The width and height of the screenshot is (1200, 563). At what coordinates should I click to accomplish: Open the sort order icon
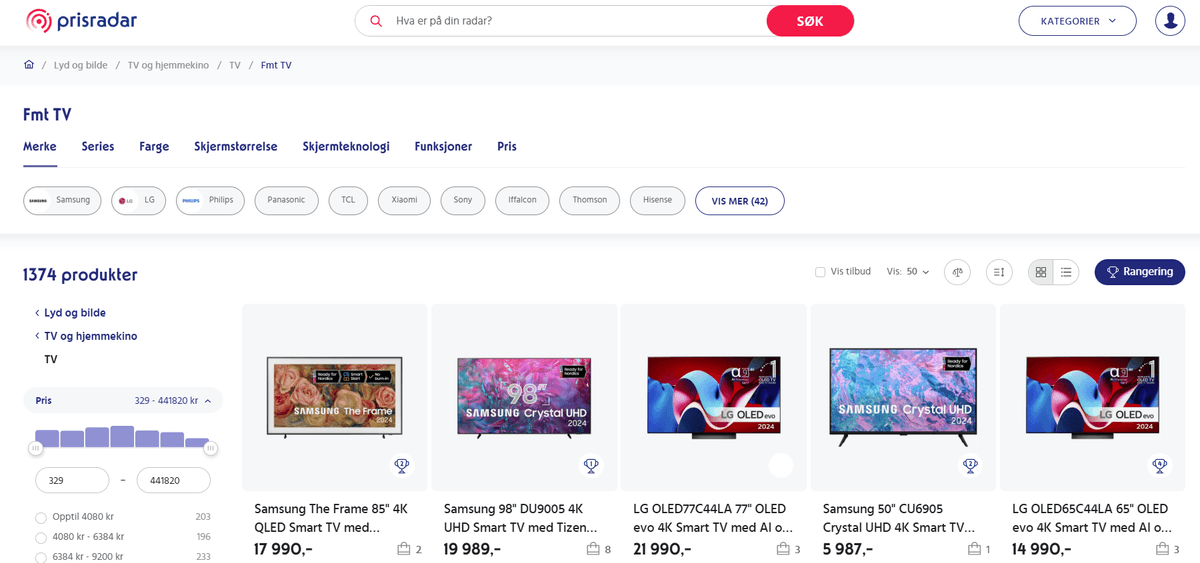[999, 272]
